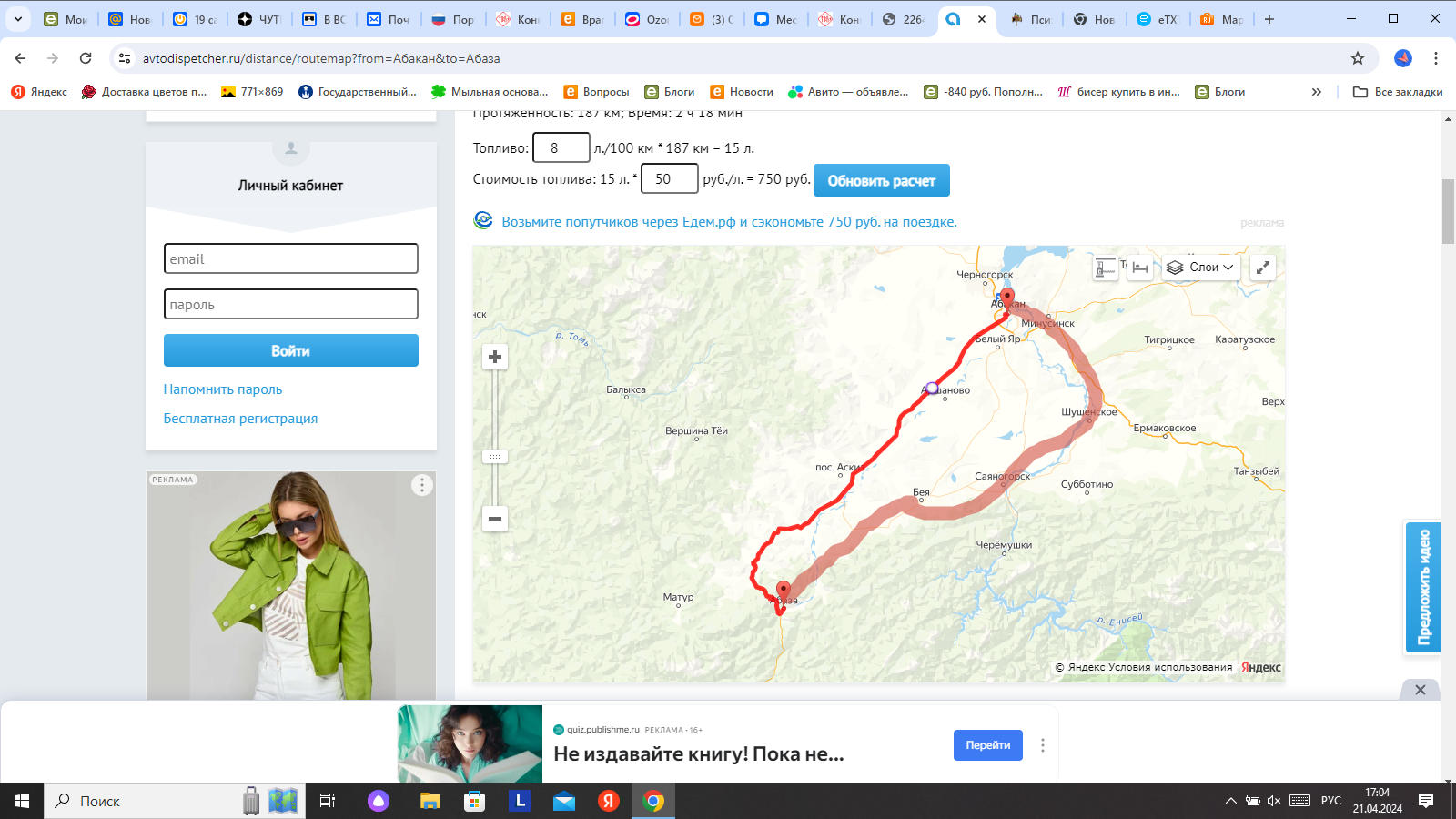Open the Edem.rf carpool offer link
Screen dimensions: 1456x819
tap(730, 222)
